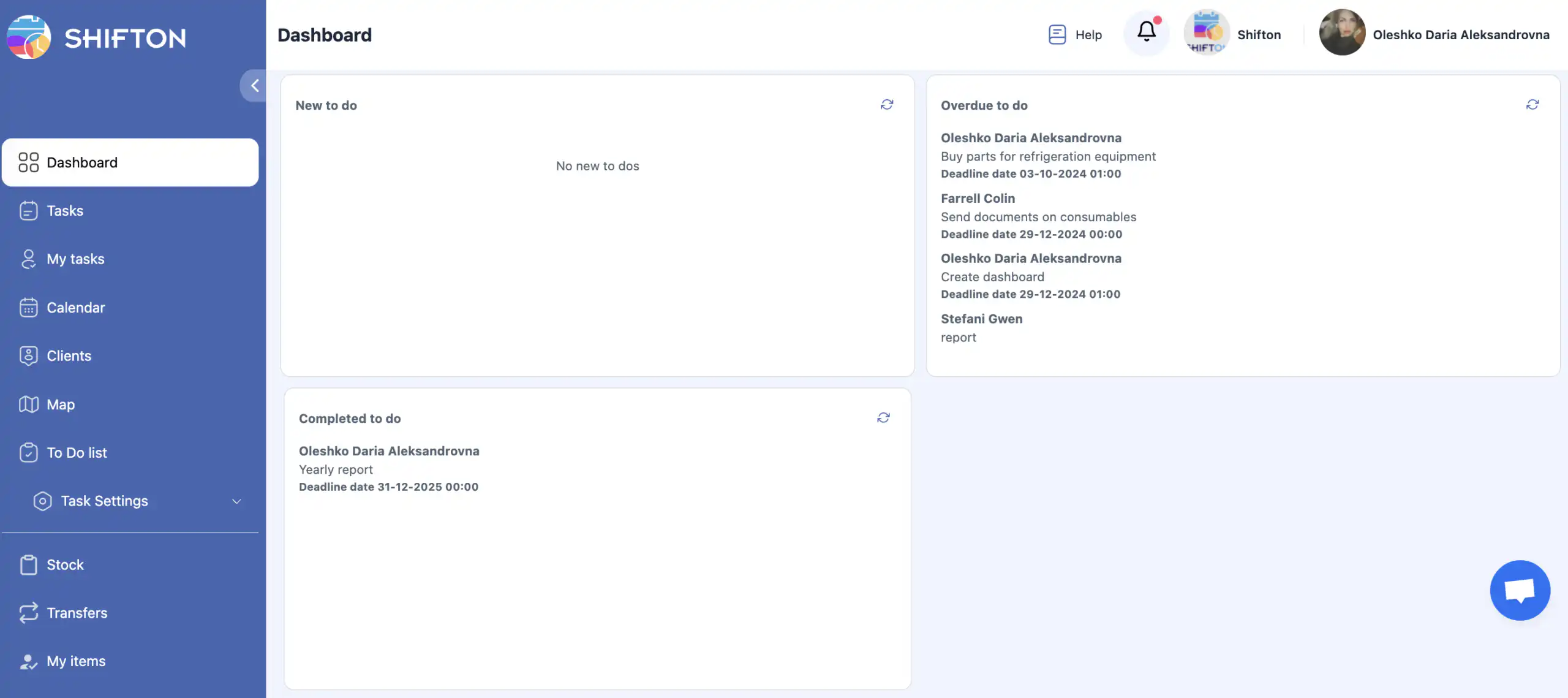The image size is (1568, 698).
Task: Collapse the sidebar with the arrow
Action: pyautogui.click(x=254, y=85)
